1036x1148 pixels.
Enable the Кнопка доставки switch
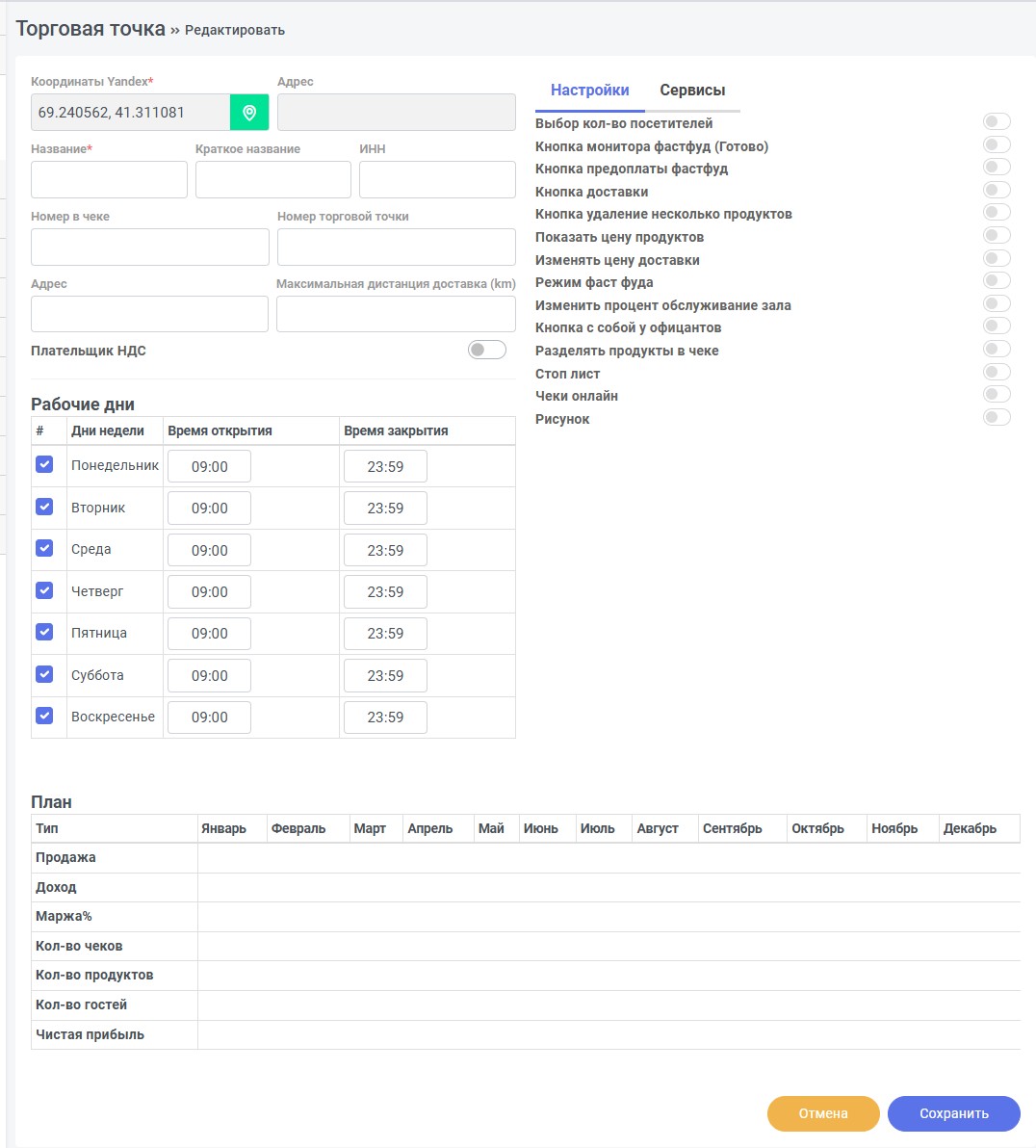997,190
